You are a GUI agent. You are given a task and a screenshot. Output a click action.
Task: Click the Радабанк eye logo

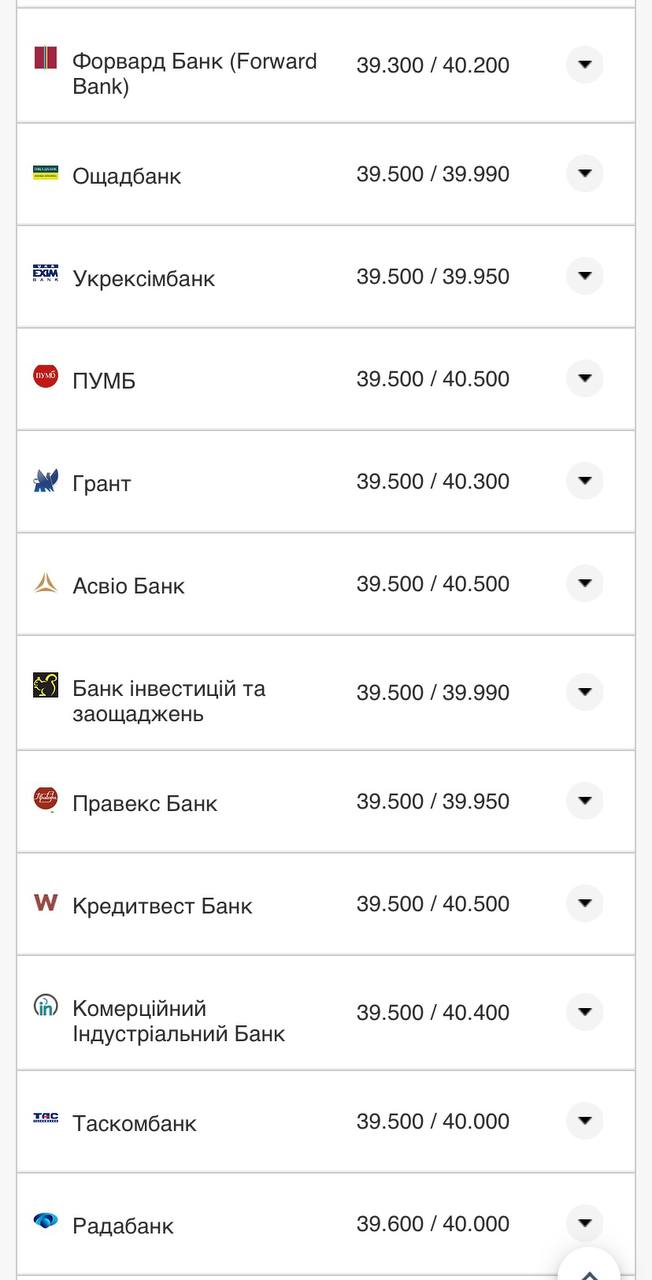point(44,1222)
